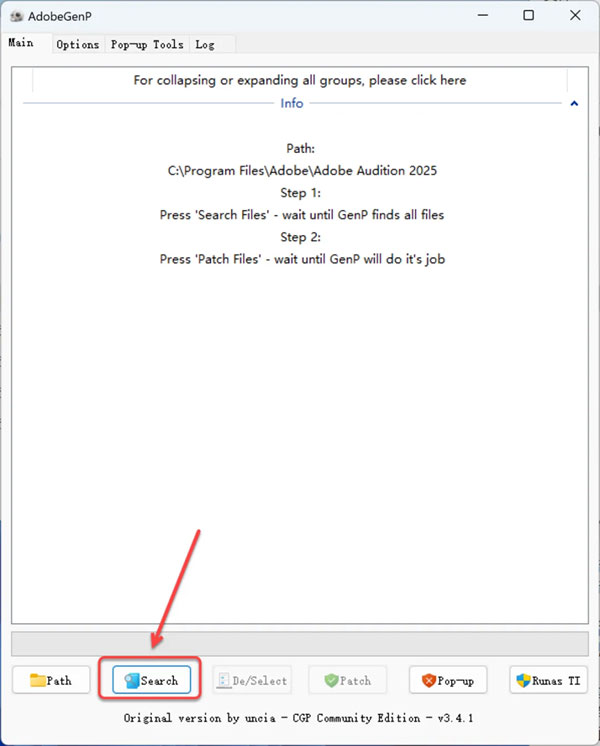The image size is (600, 746).
Task: Click the AdobeGenP title bar app icon
Action: (x=17, y=16)
